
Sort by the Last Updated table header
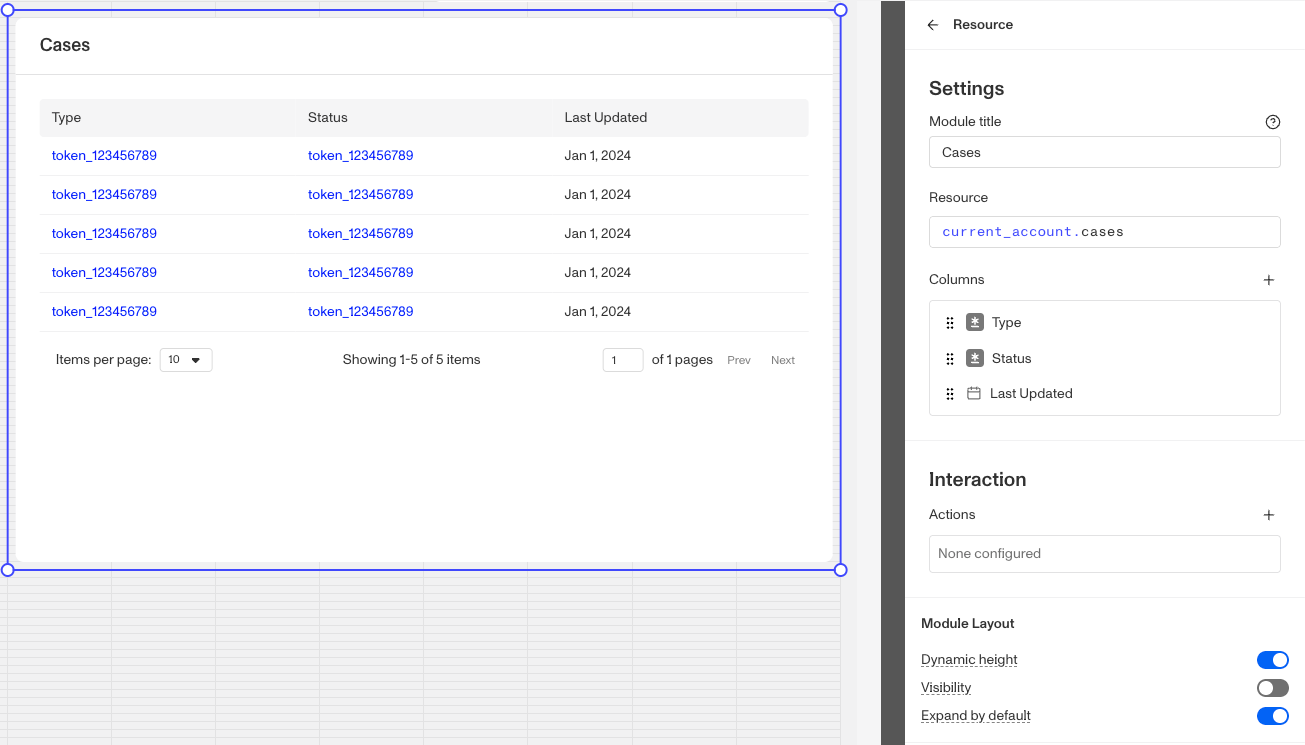pyautogui.click(x=606, y=118)
